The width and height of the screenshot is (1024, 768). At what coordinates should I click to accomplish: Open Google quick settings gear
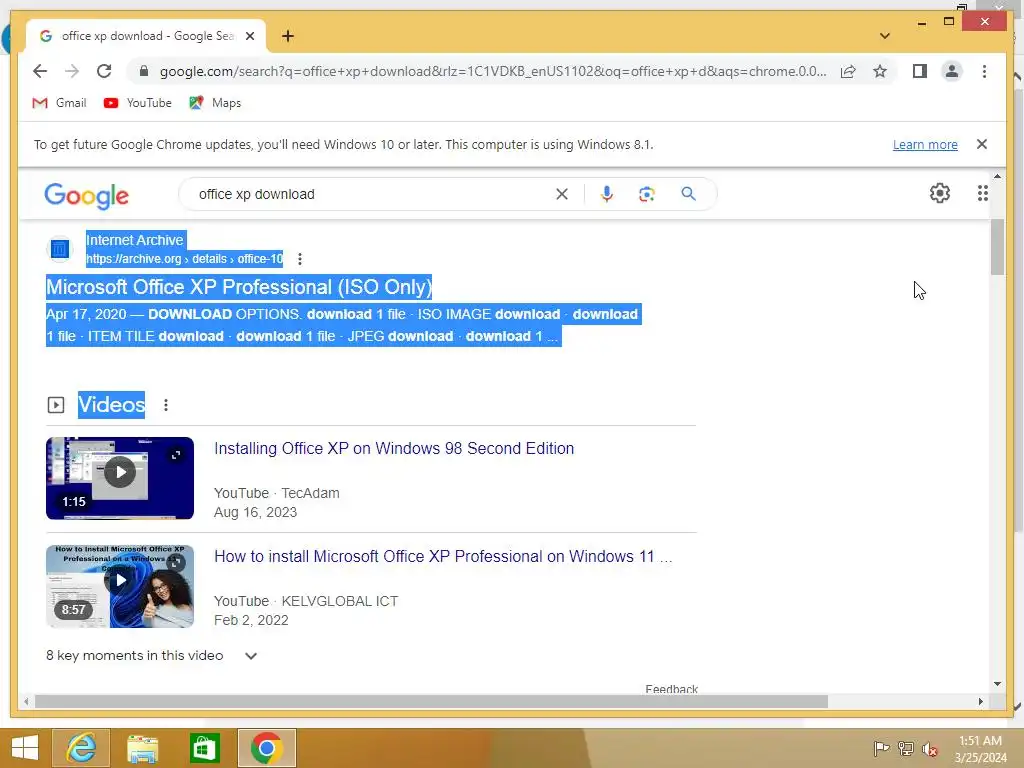(x=939, y=193)
